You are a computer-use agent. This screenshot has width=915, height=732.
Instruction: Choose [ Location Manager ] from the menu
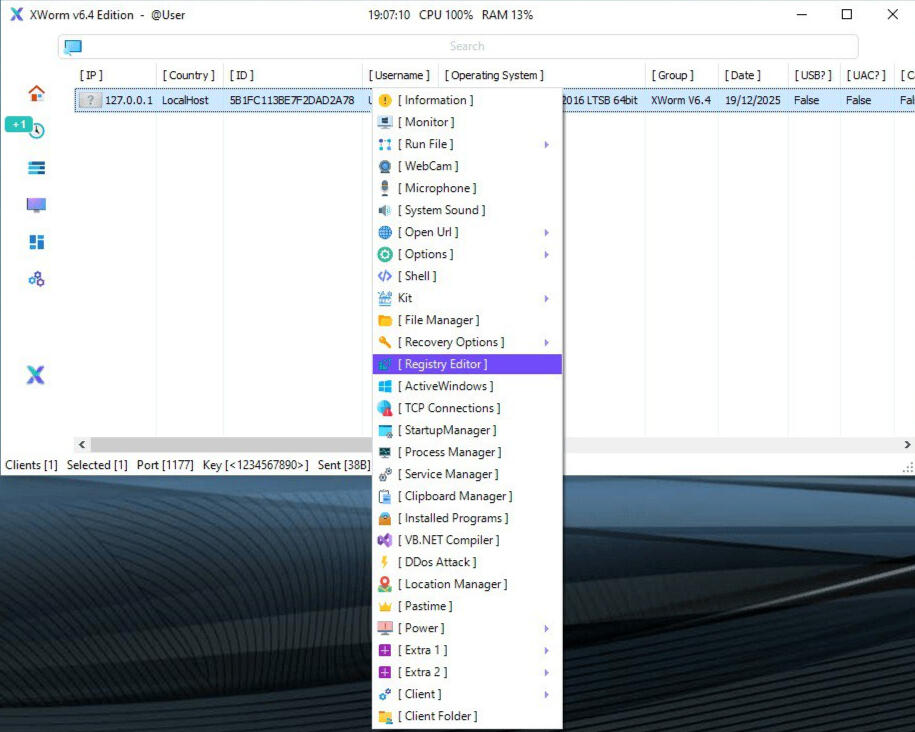tap(467, 584)
